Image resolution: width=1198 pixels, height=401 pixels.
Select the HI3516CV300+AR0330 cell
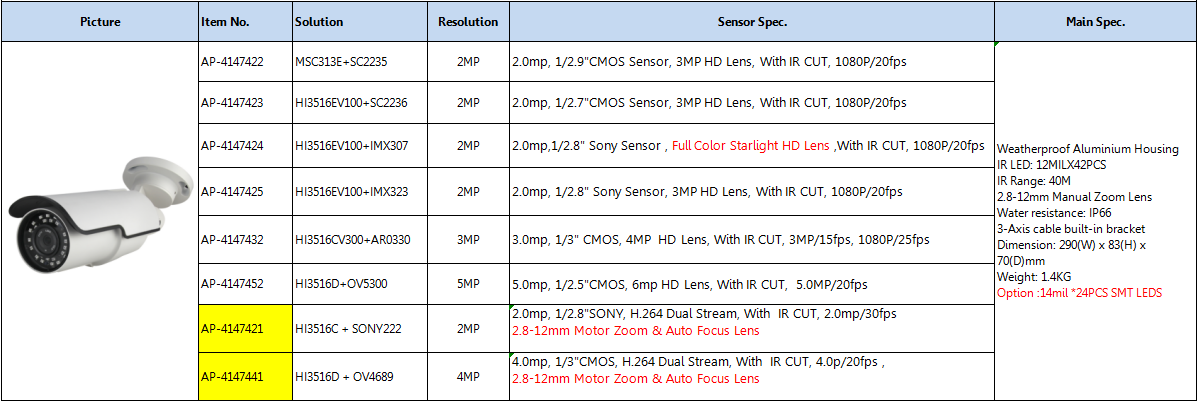(x=361, y=240)
